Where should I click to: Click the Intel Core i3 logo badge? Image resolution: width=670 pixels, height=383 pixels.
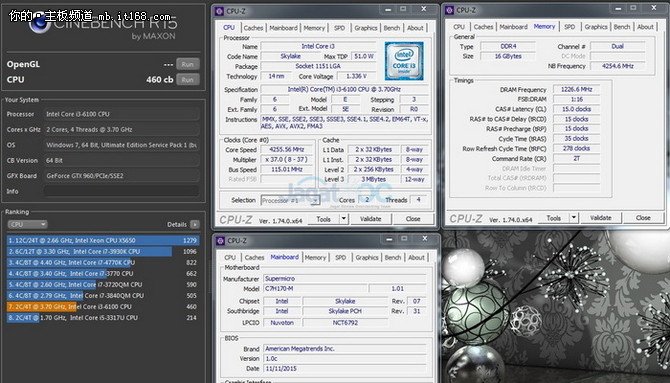[404, 61]
